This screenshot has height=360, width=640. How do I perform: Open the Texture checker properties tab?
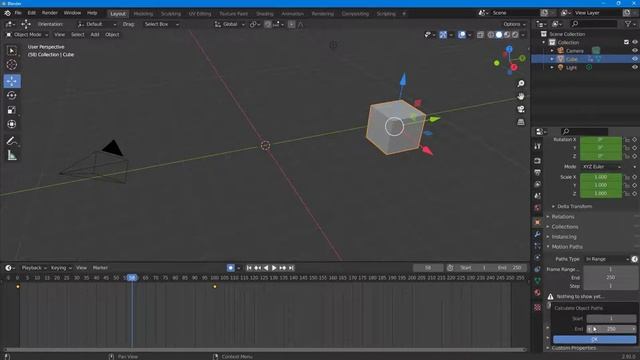pyautogui.click(x=538, y=307)
